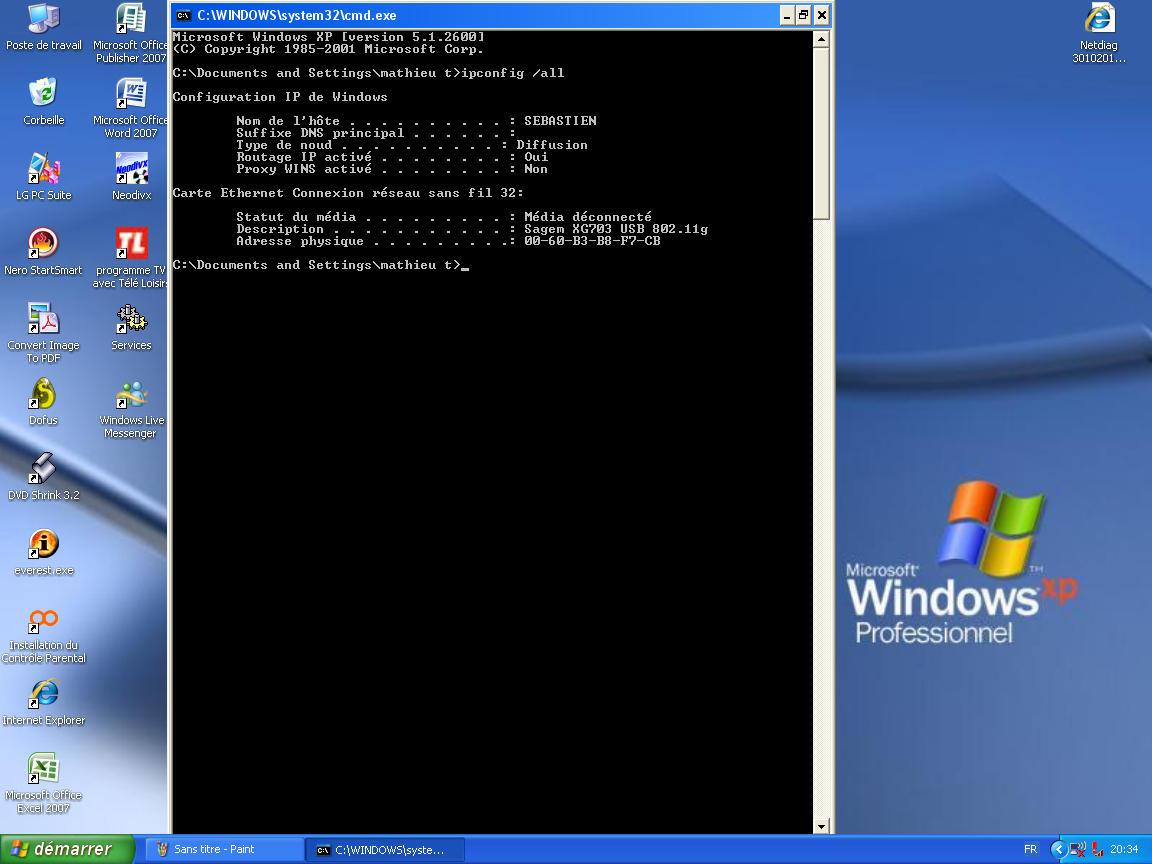Select the Microsoft Office Word 2007 shortcut

point(131,108)
